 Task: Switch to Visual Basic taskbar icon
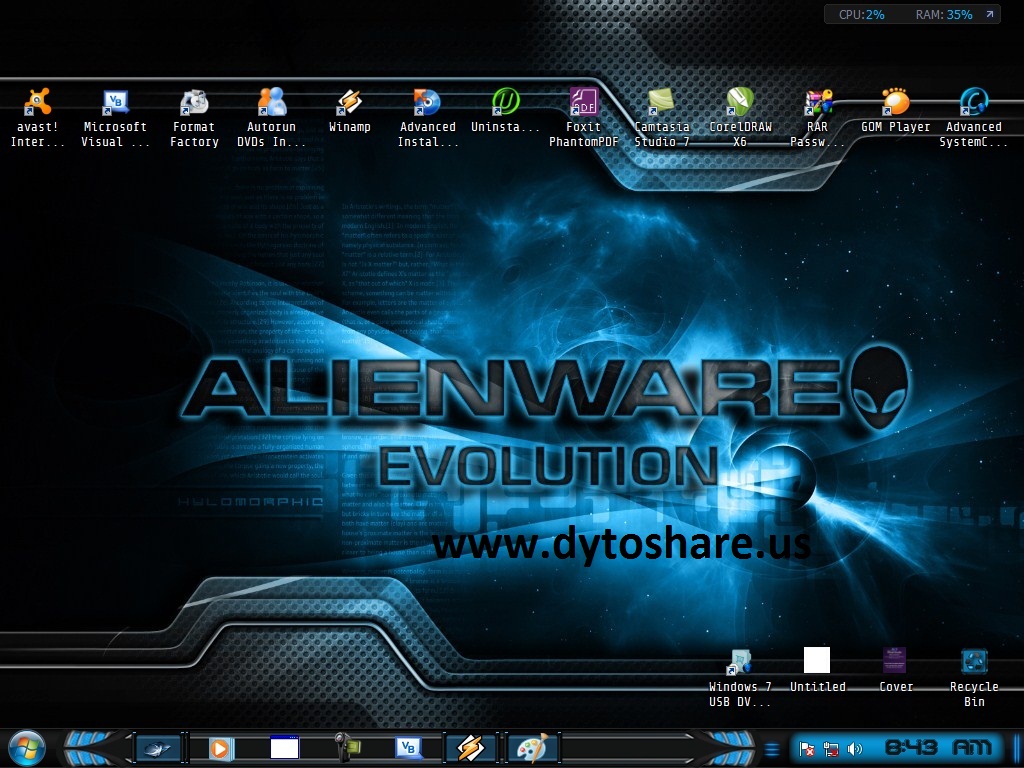[409, 748]
